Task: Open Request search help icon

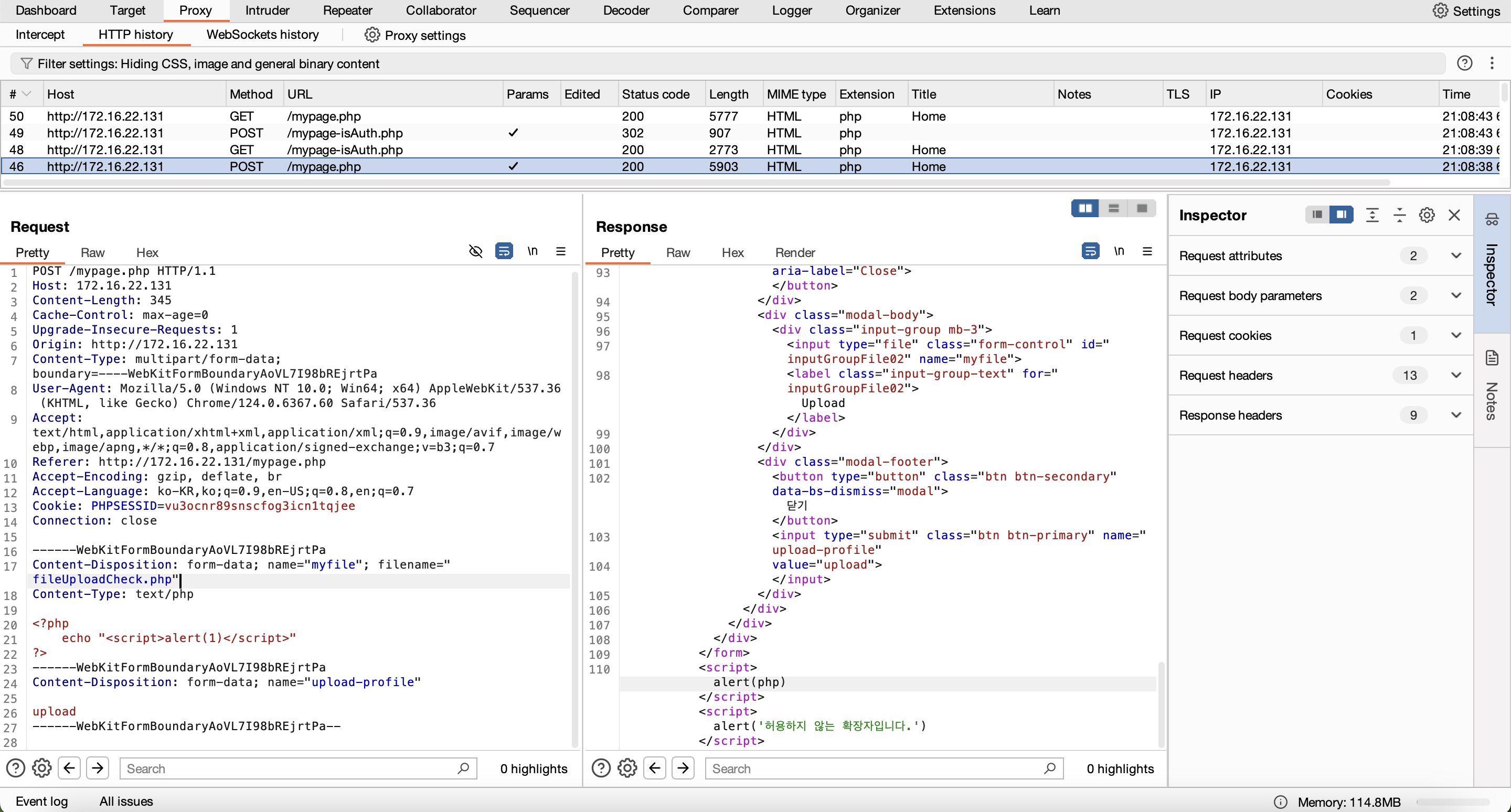Action: tap(15, 768)
